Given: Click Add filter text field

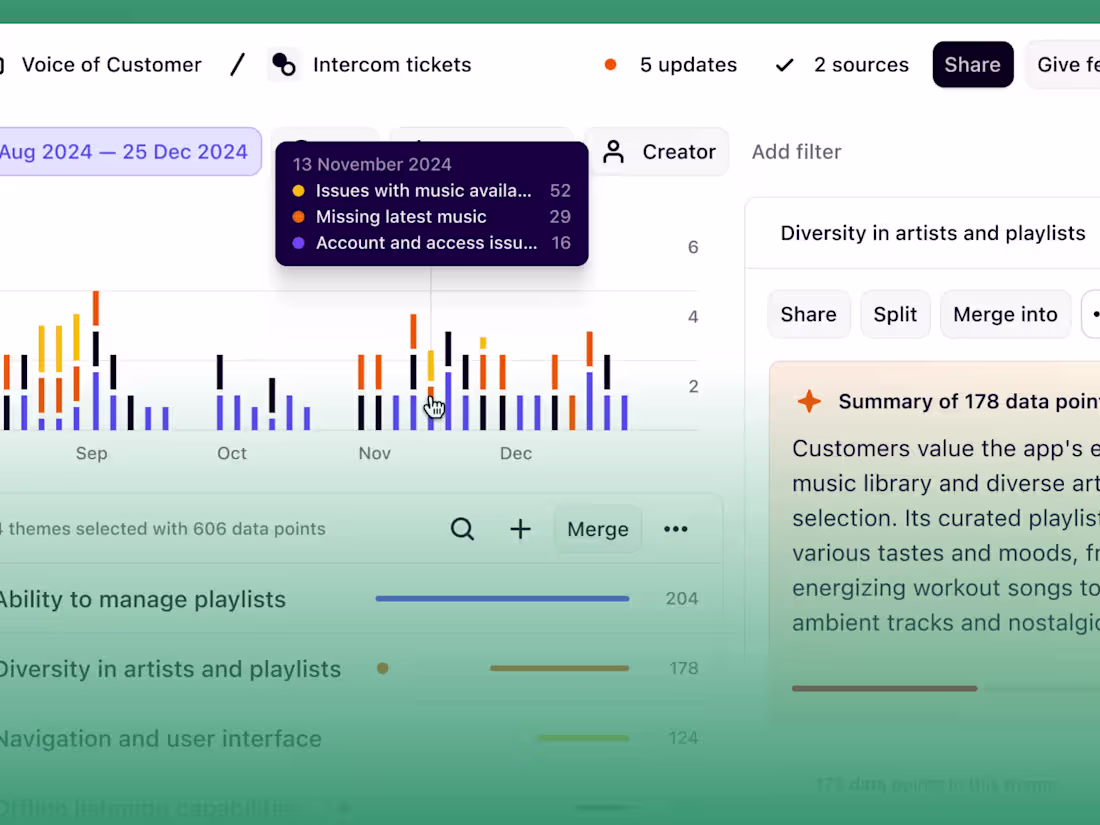Looking at the screenshot, I should (796, 152).
